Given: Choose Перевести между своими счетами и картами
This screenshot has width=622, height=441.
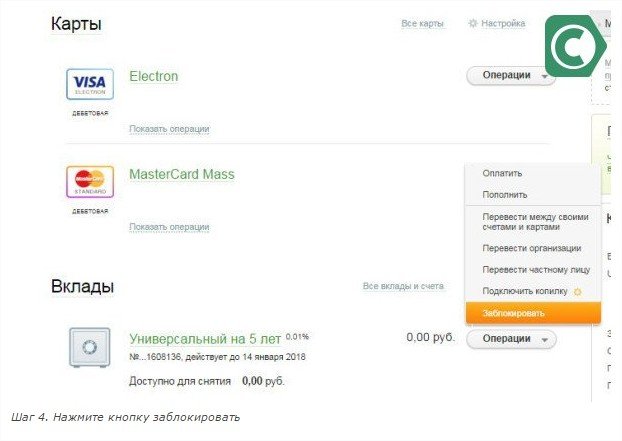Looking at the screenshot, I should click(x=534, y=222).
